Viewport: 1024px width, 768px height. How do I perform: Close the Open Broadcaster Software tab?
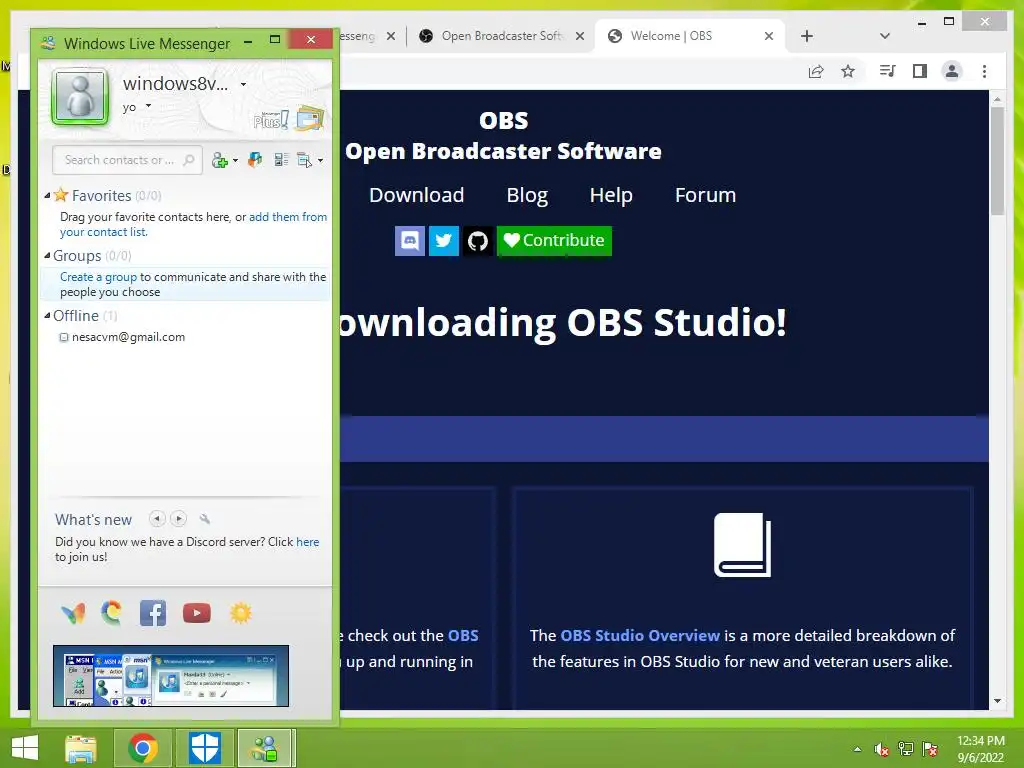tap(579, 36)
